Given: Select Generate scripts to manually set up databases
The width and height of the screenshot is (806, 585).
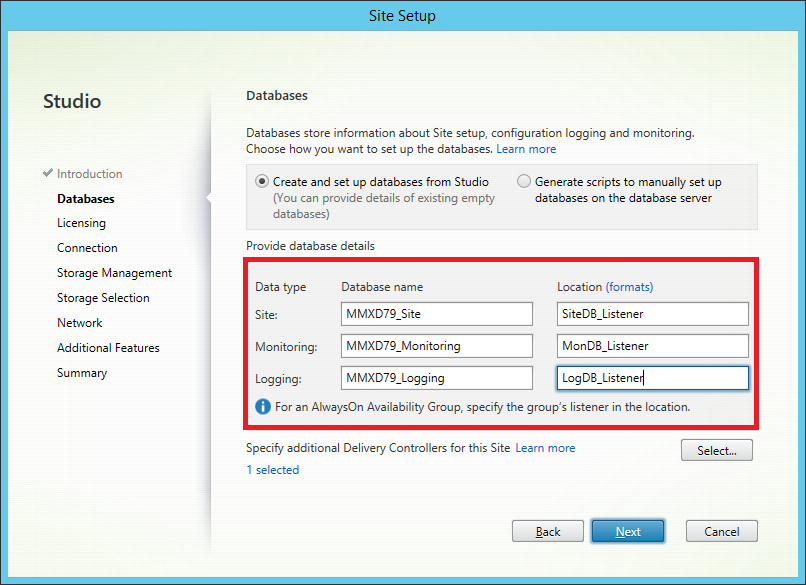Looking at the screenshot, I should coord(524,182).
